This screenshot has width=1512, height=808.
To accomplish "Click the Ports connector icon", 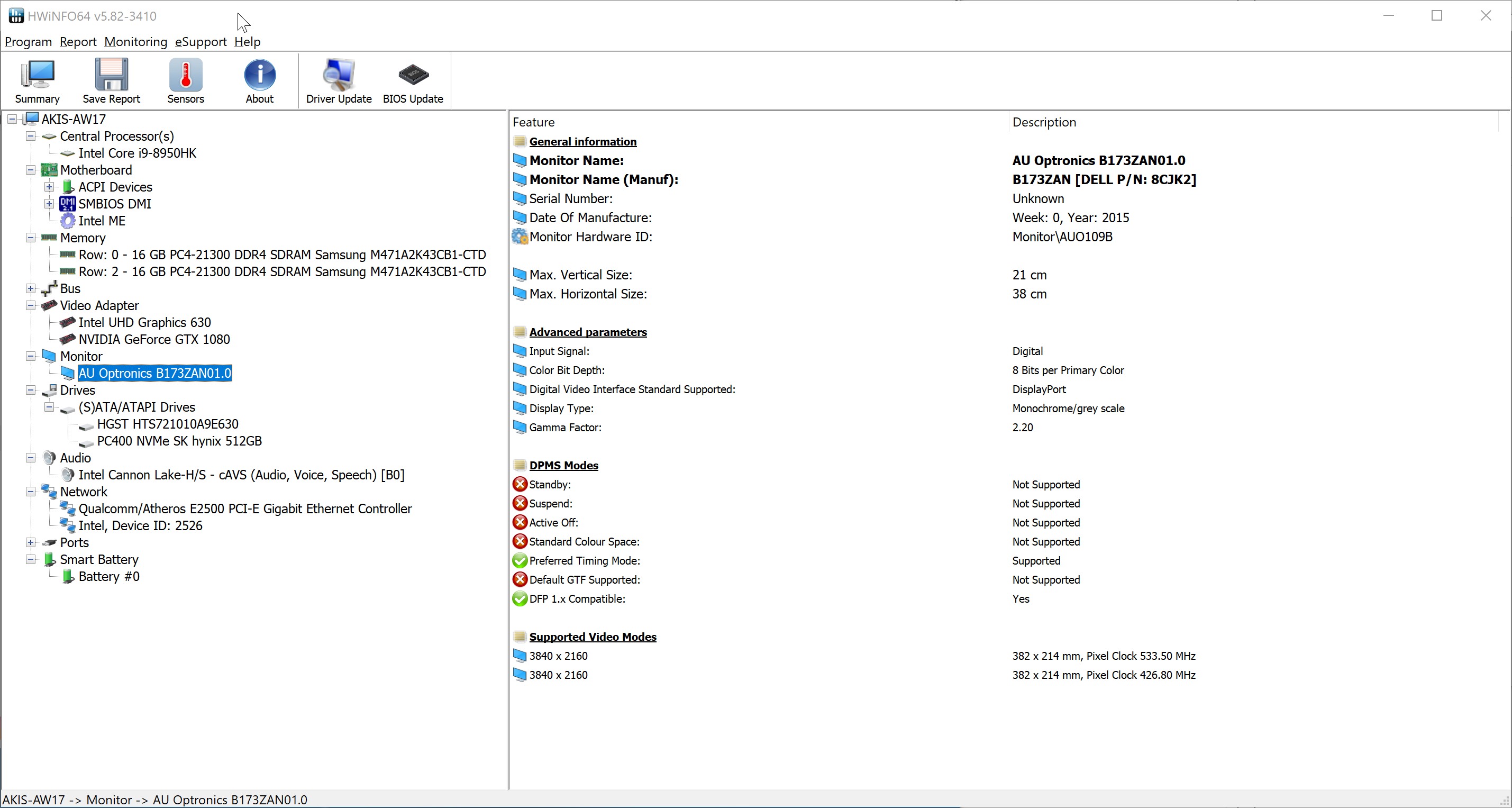I will (49, 542).
